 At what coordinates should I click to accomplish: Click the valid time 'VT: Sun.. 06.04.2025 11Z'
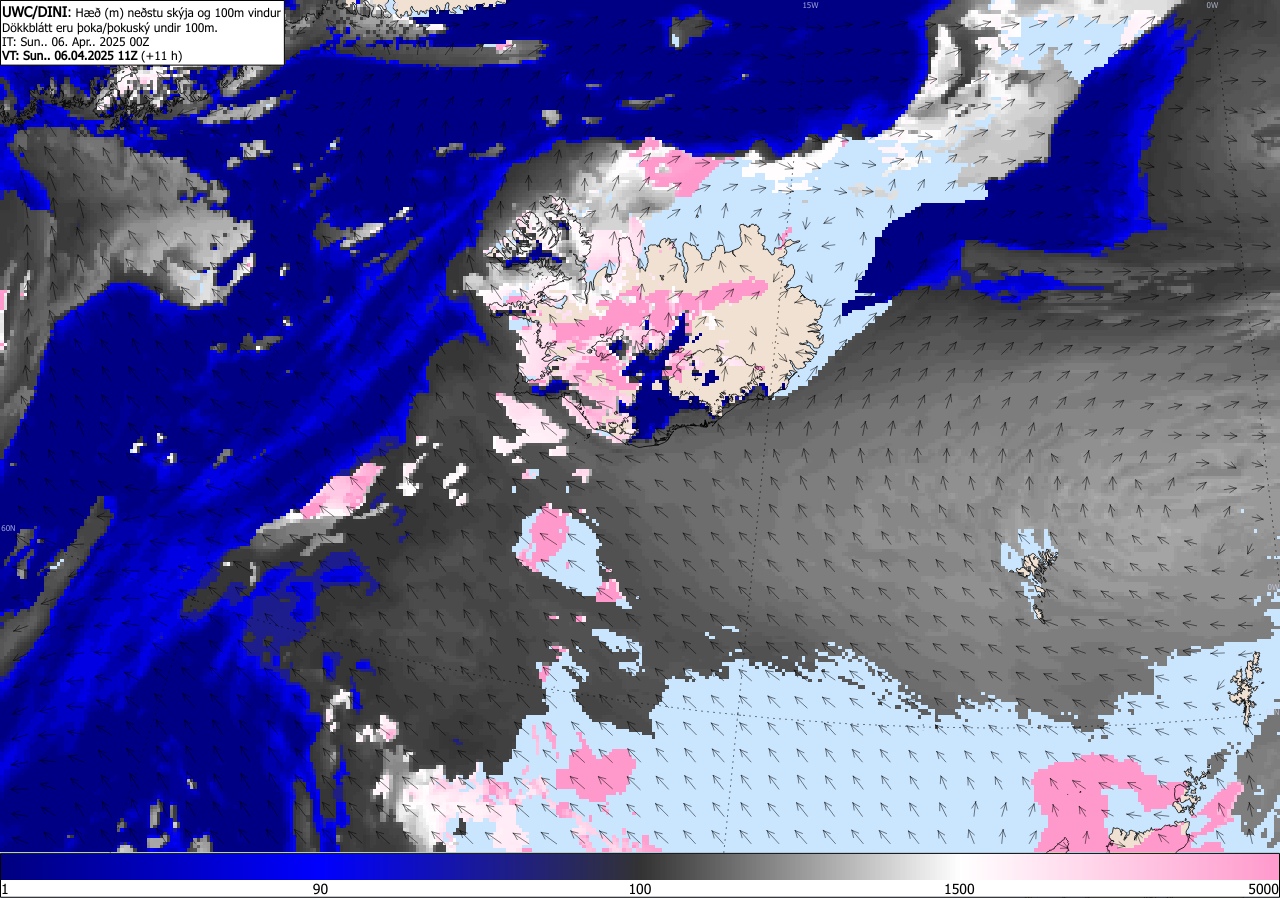tap(70, 56)
